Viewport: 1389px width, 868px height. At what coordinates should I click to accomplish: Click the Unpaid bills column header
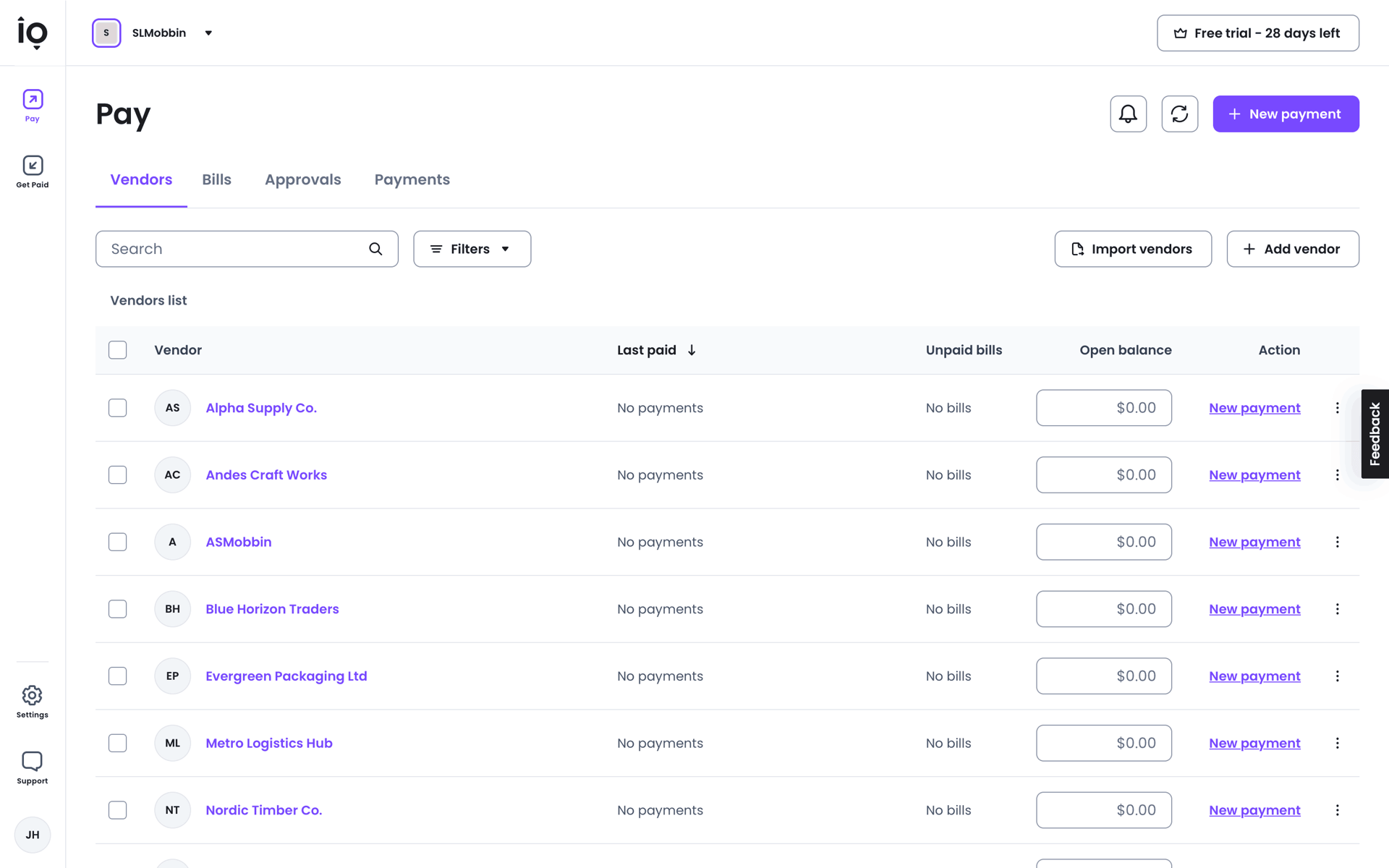coord(964,350)
